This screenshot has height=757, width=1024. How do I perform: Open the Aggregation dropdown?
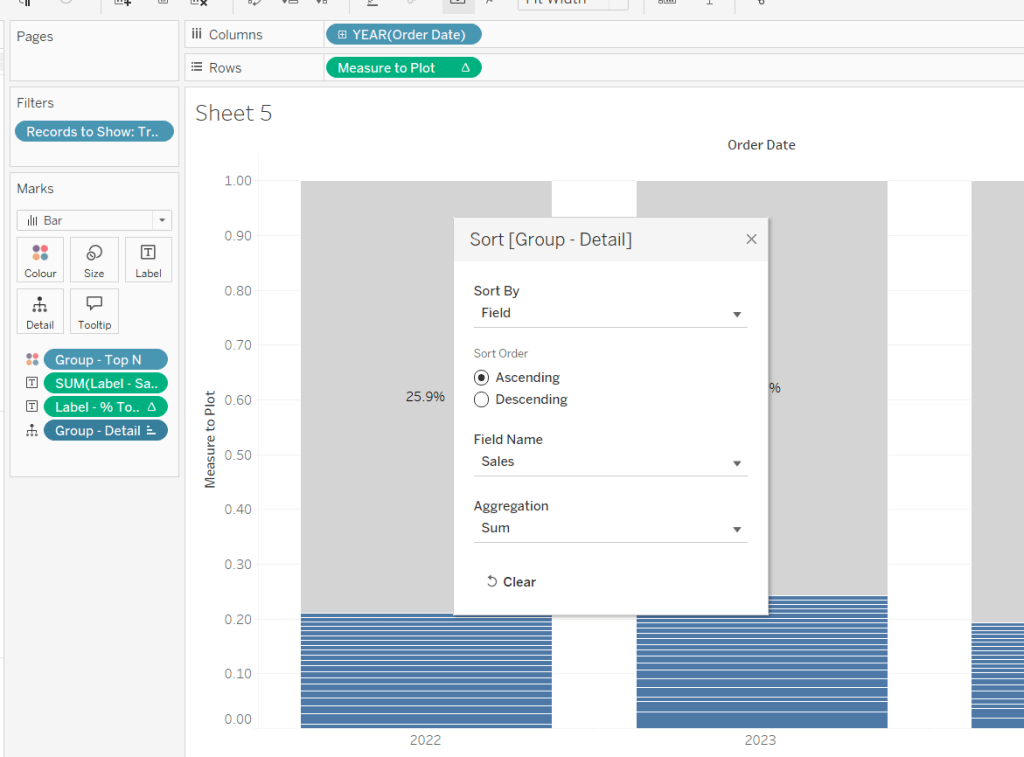coord(610,528)
